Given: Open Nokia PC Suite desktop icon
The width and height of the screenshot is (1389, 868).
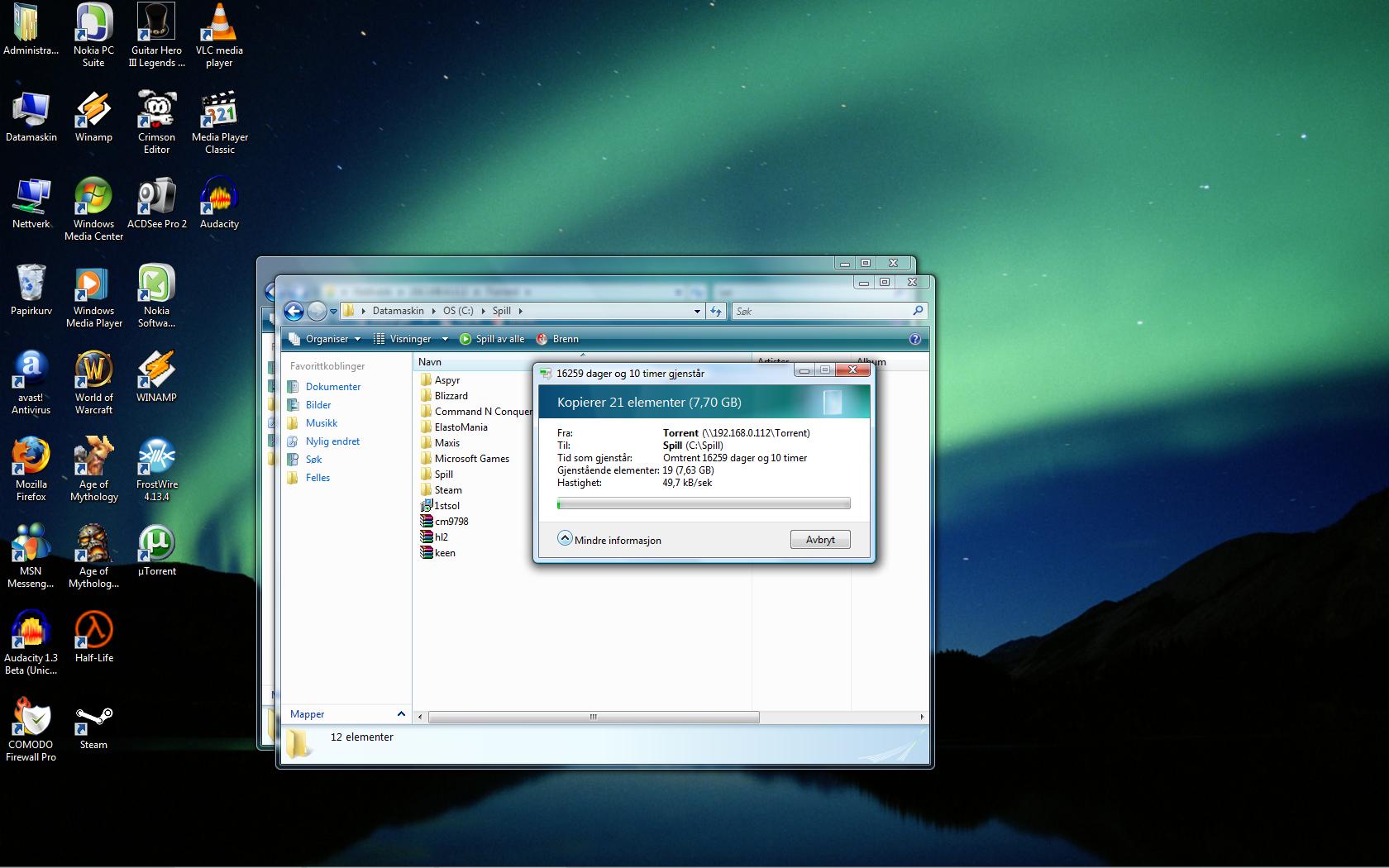Looking at the screenshot, I should pyautogui.click(x=93, y=35).
